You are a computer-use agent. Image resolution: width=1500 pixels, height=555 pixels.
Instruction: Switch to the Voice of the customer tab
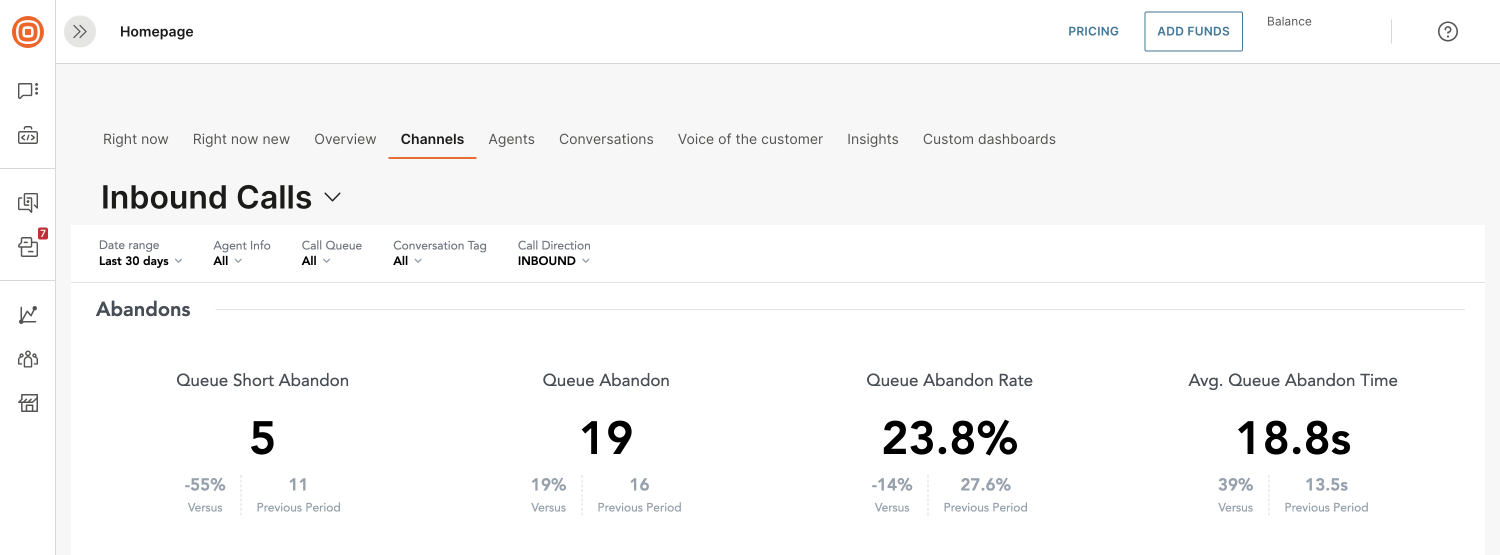[750, 139]
